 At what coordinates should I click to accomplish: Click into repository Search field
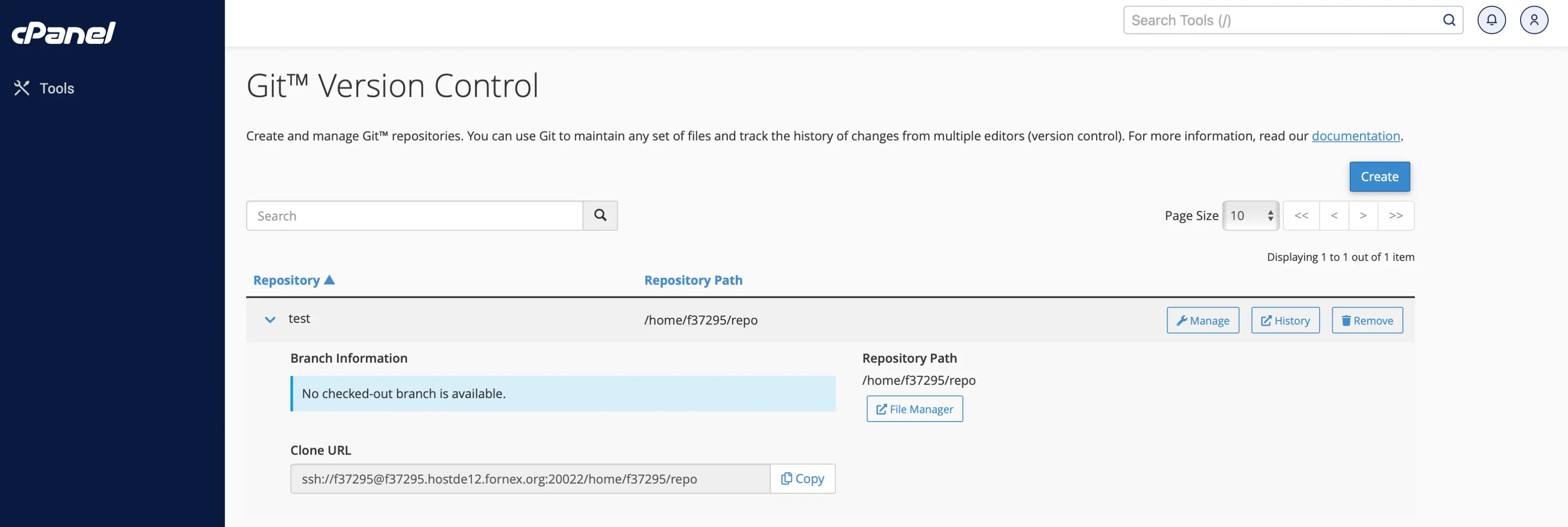[414, 216]
